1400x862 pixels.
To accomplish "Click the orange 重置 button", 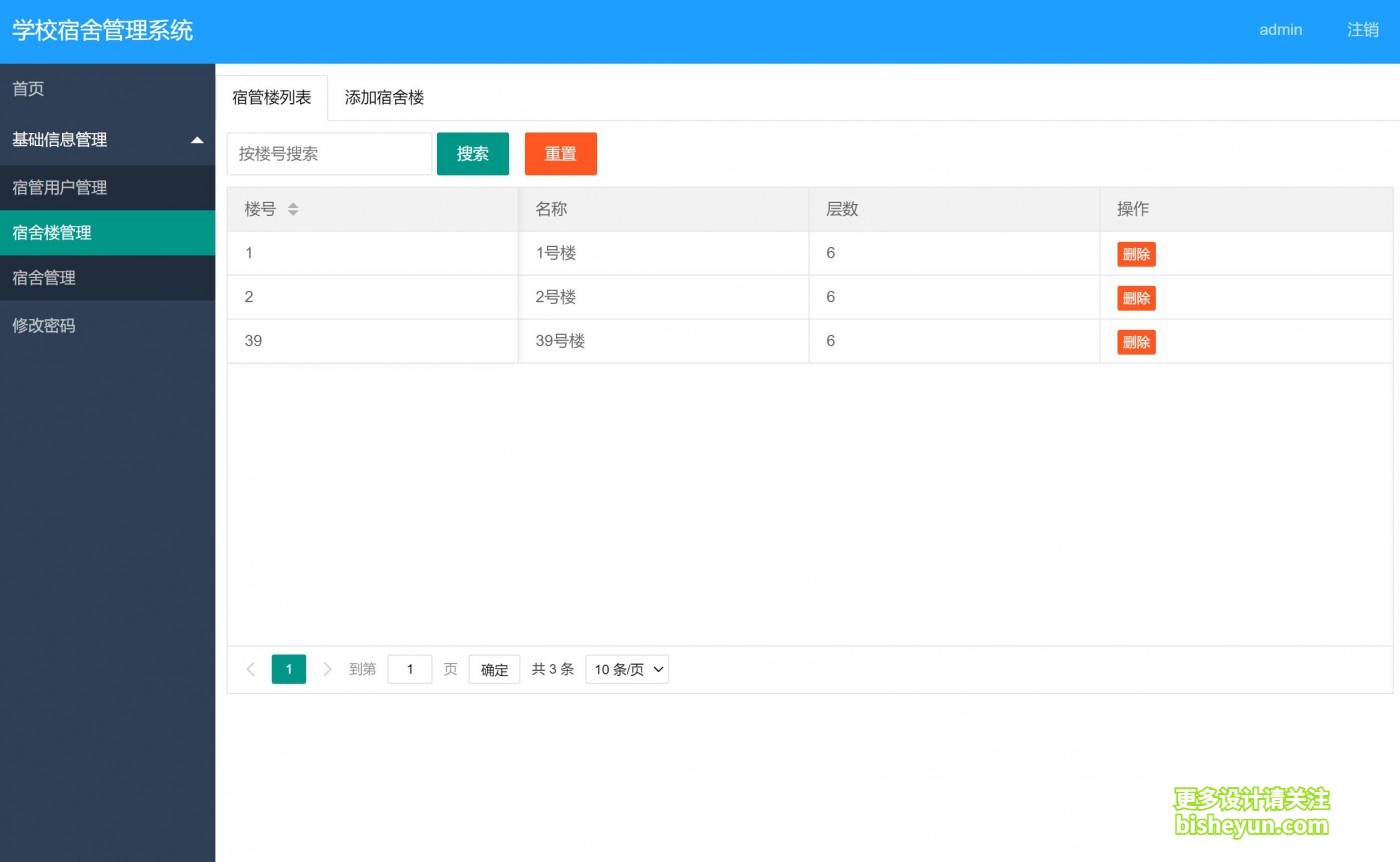I will (561, 154).
